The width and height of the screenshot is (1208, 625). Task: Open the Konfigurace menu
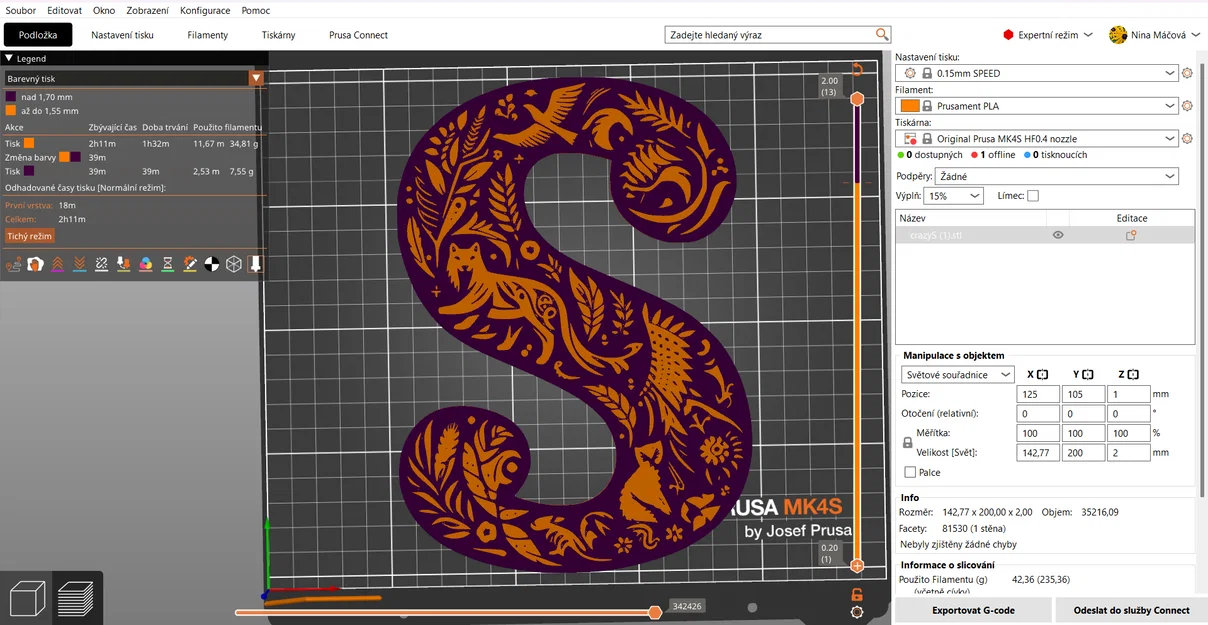click(205, 10)
